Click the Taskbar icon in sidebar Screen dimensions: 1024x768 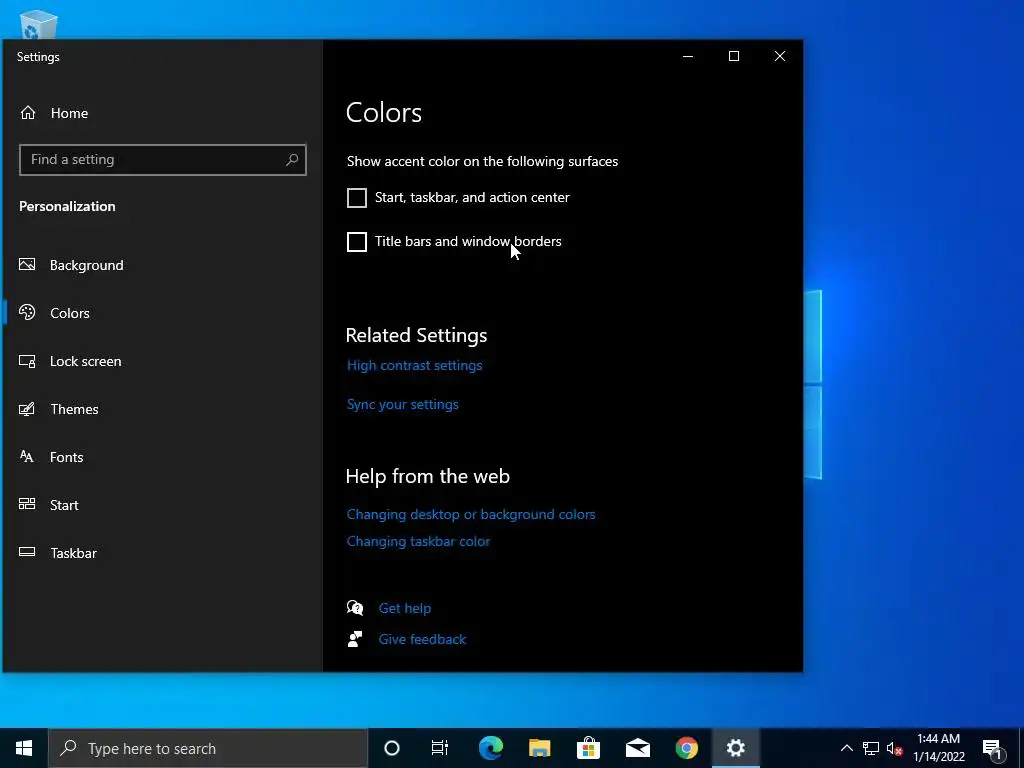click(27, 552)
